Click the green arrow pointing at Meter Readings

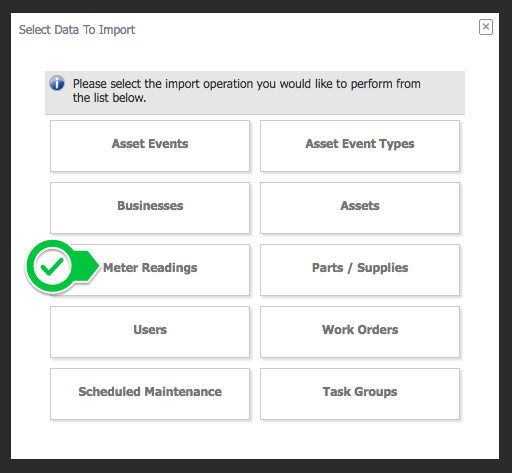87,267
